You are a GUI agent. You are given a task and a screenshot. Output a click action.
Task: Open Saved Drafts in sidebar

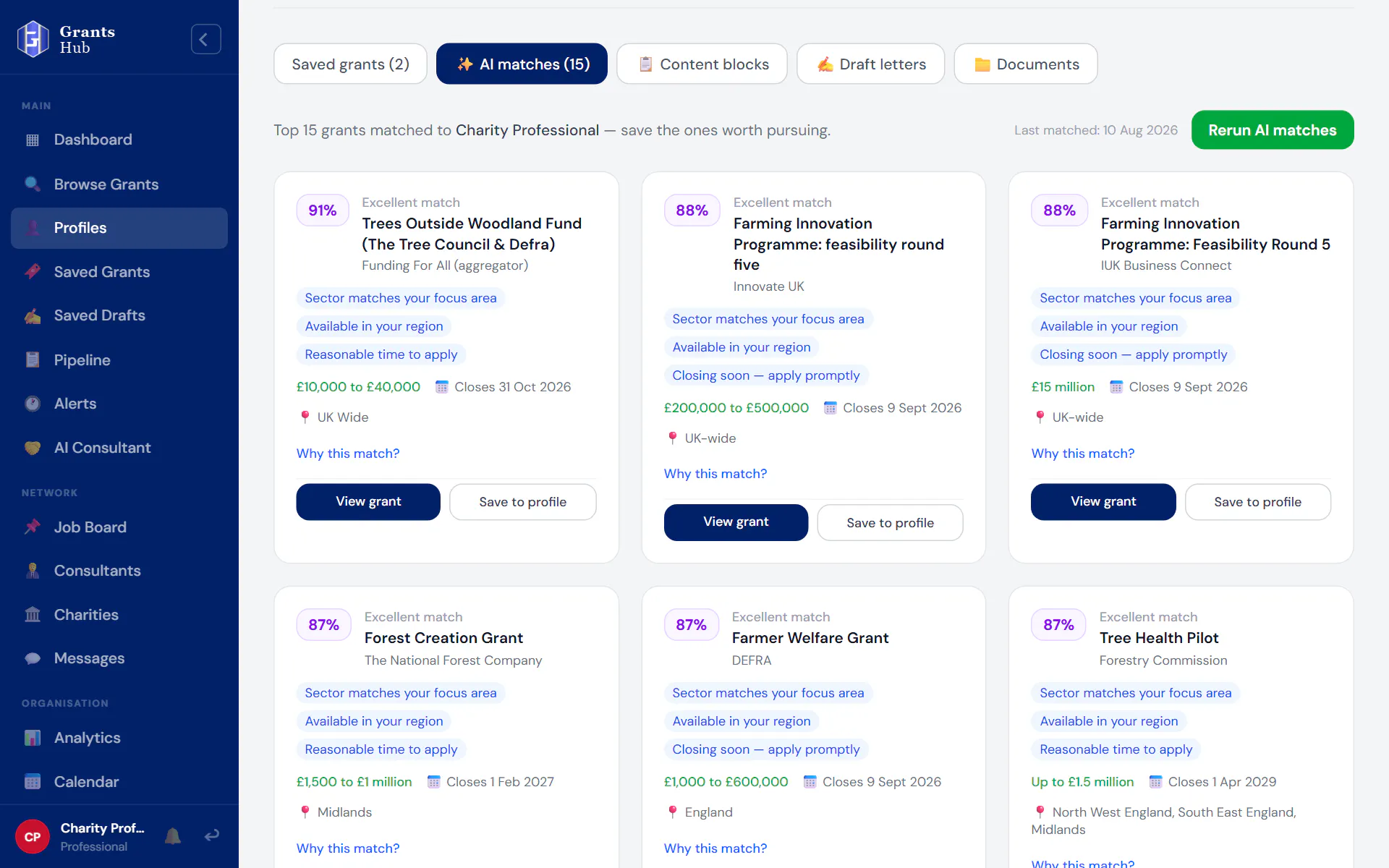pyautogui.click(x=119, y=315)
